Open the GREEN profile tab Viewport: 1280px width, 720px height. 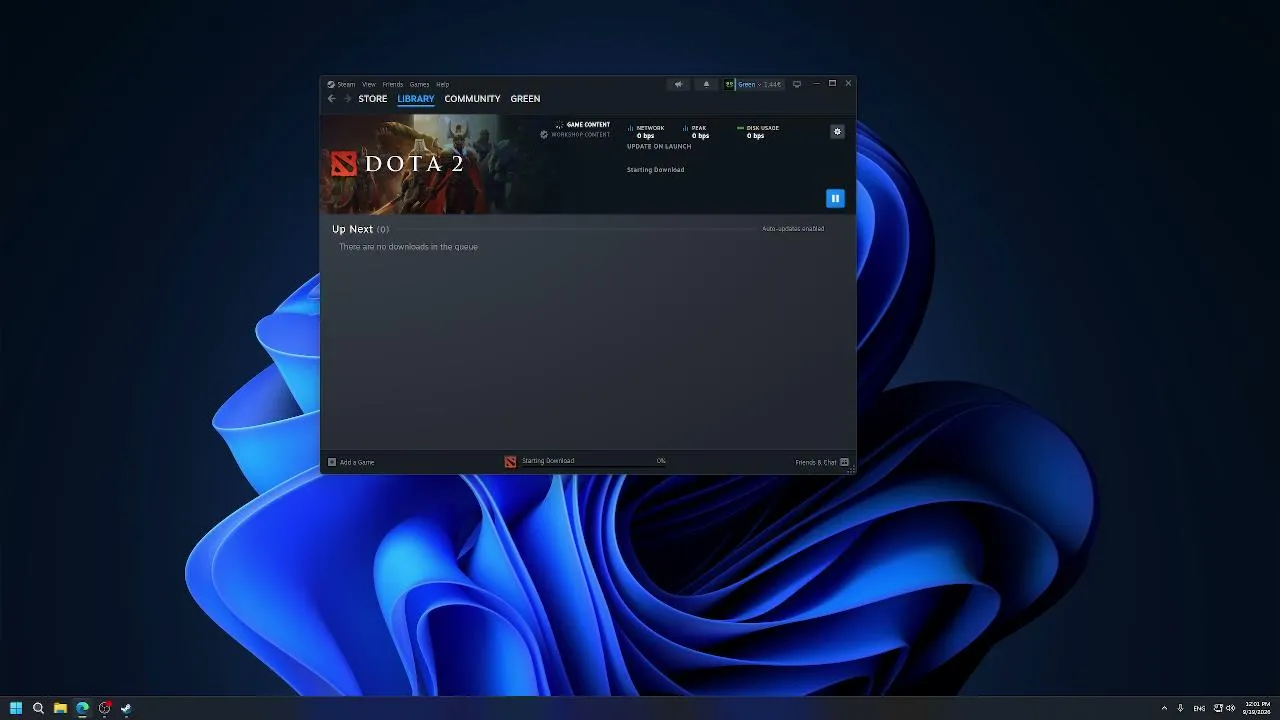coord(525,99)
